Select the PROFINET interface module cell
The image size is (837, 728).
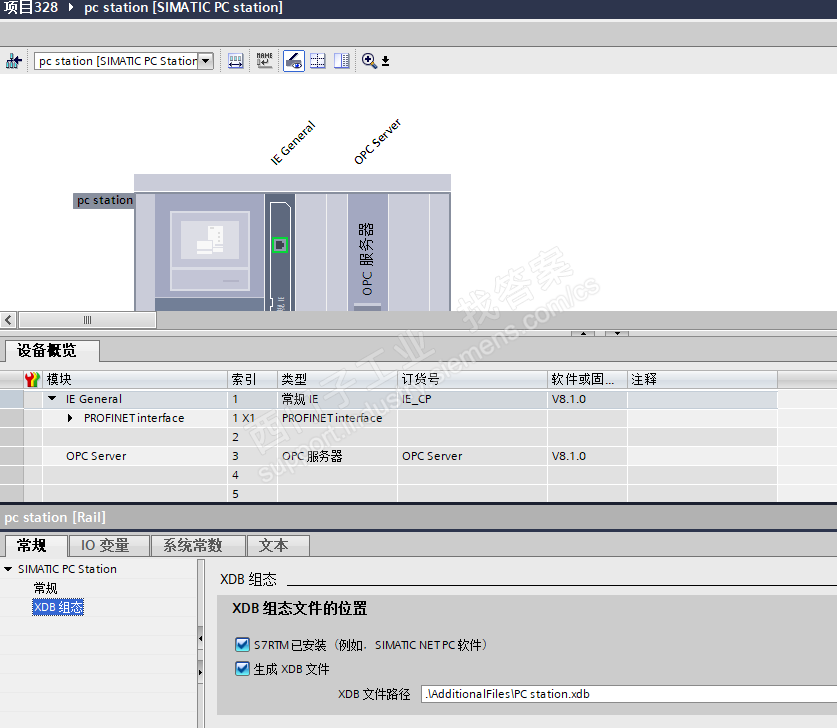tap(134, 418)
